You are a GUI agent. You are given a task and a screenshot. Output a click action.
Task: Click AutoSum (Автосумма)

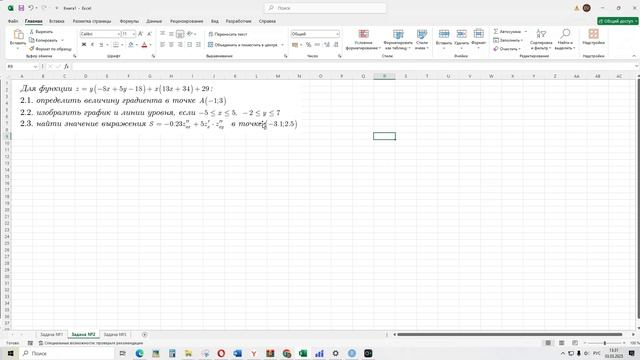coord(507,31)
